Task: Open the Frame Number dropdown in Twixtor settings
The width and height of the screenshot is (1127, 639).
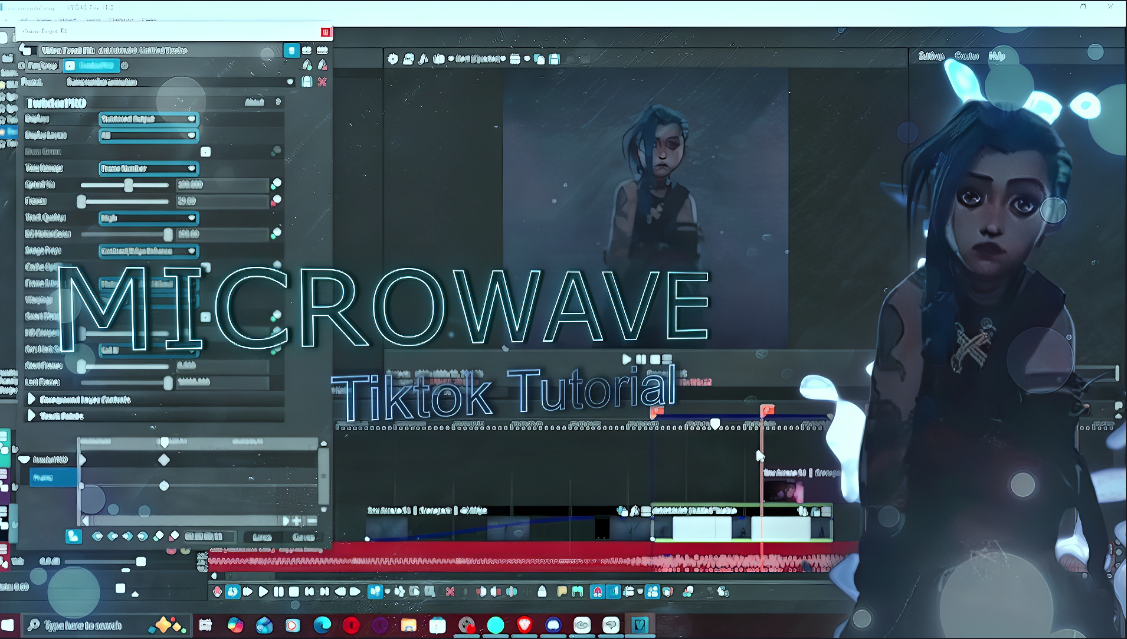Action: point(148,168)
